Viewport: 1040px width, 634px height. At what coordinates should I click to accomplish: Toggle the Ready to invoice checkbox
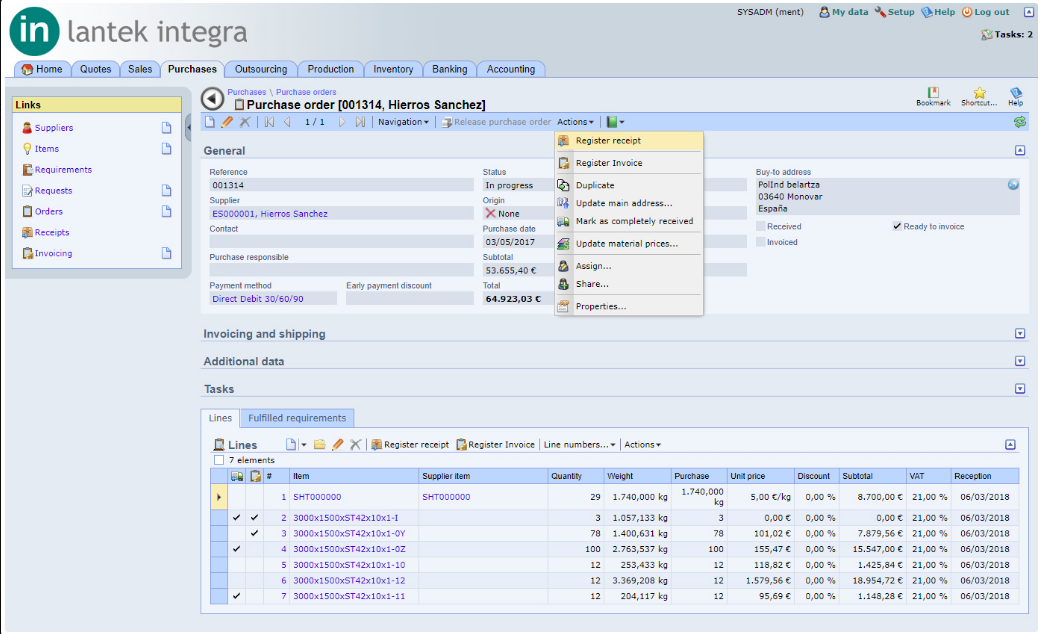pyautogui.click(x=897, y=226)
